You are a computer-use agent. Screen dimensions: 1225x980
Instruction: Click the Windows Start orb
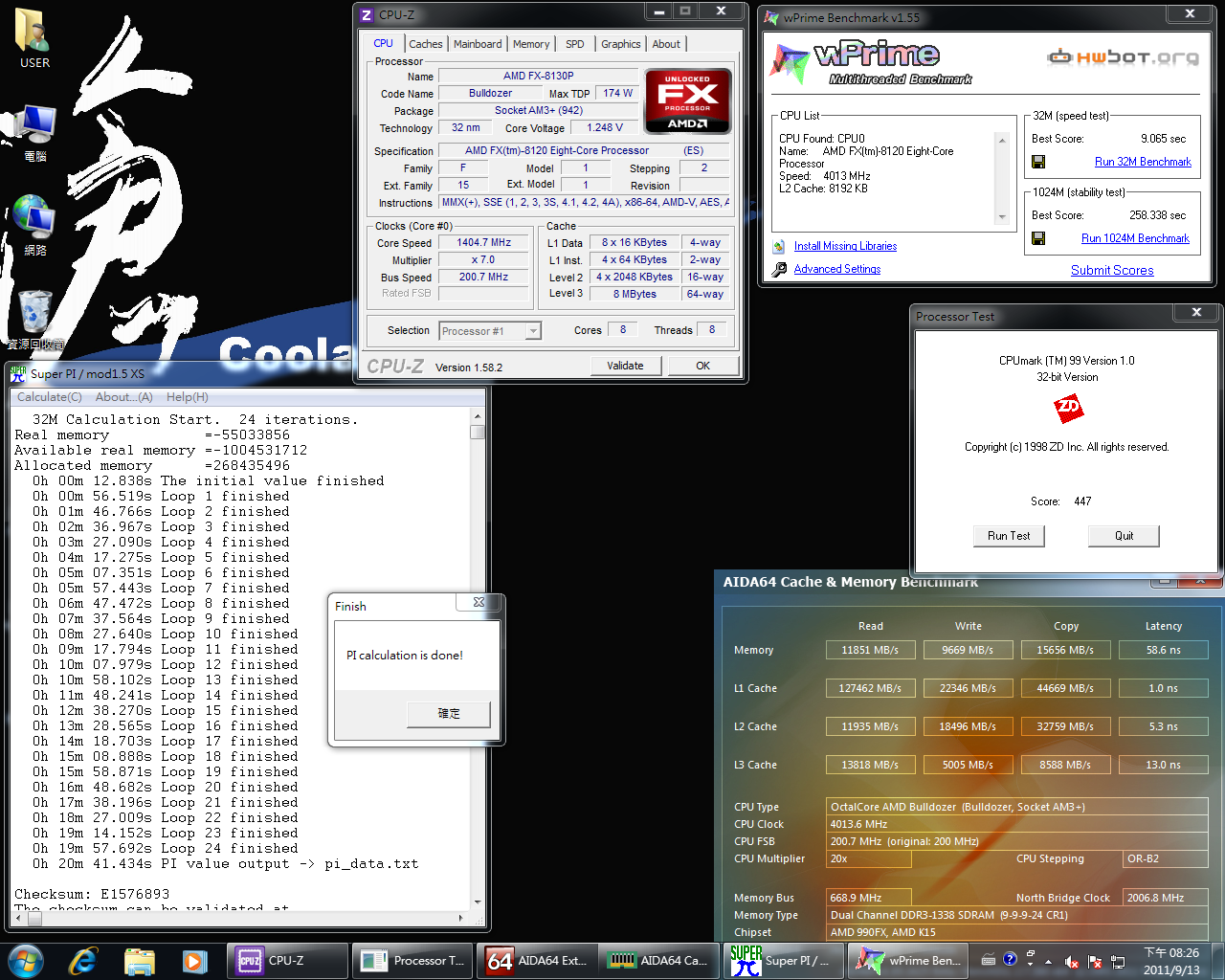[26, 961]
